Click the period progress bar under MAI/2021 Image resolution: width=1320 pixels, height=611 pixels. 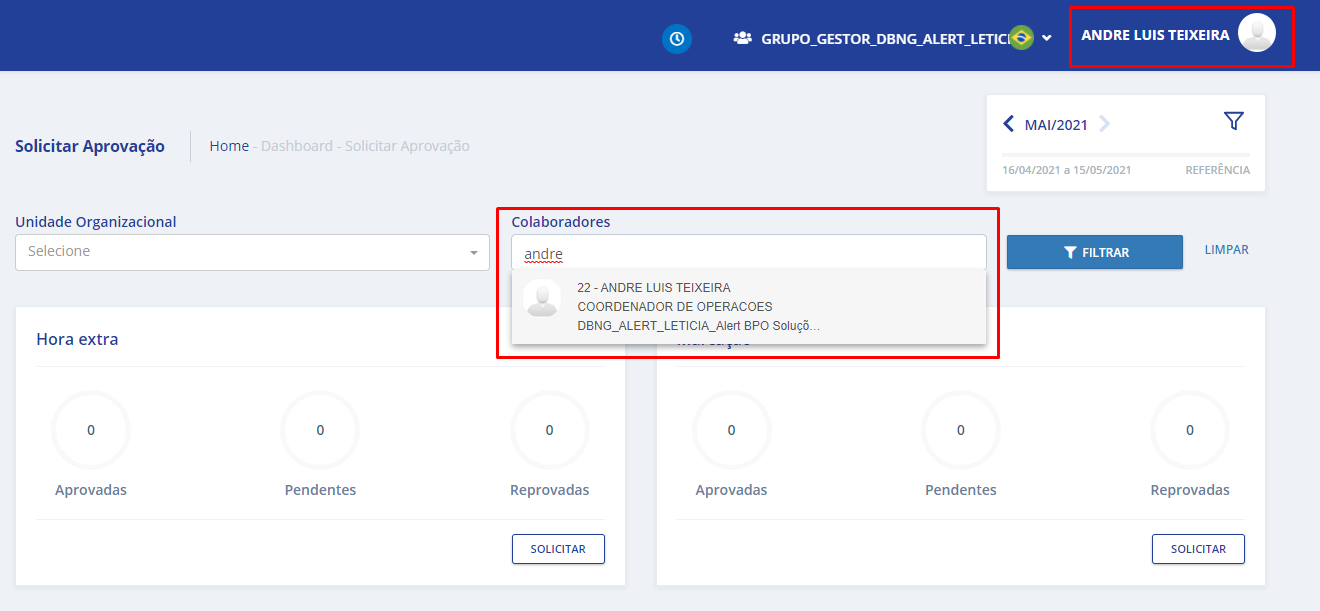[x=1125, y=155]
